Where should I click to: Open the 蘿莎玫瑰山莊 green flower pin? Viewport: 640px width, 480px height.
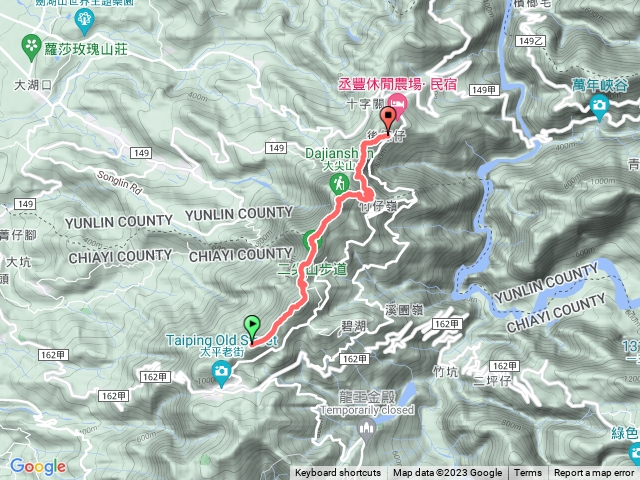(x=31, y=47)
